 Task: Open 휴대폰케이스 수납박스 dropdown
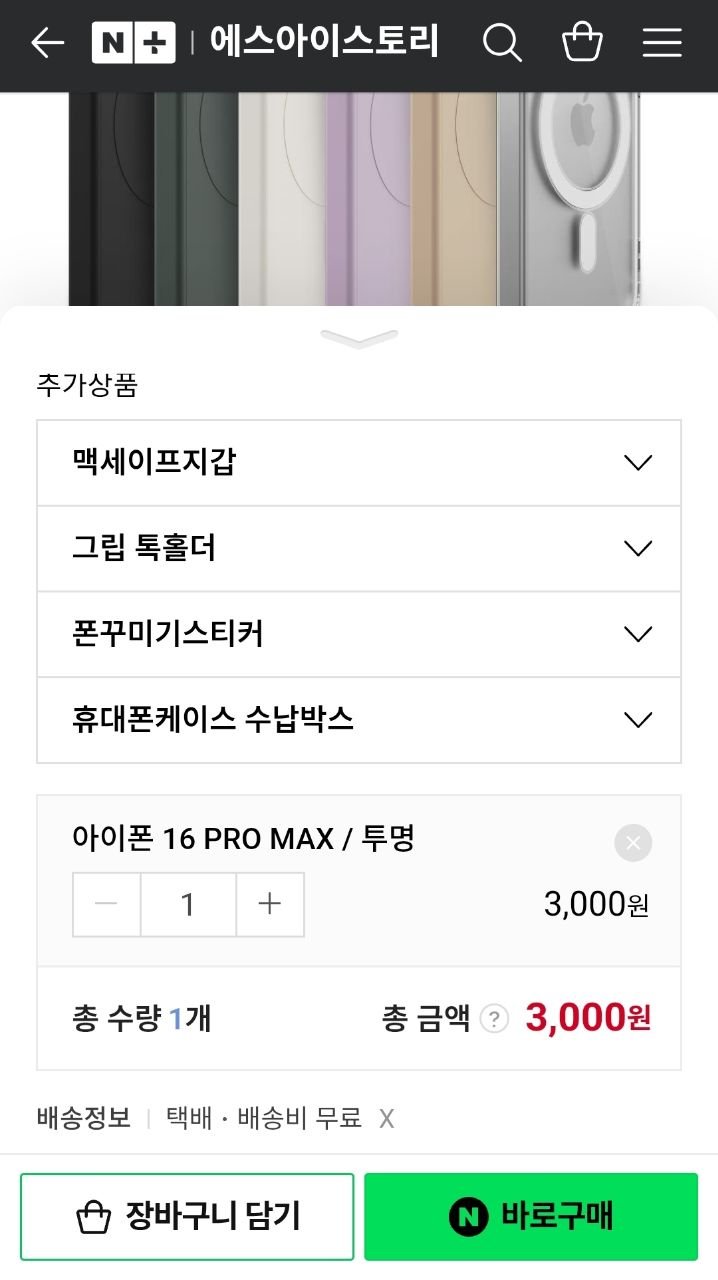click(359, 720)
